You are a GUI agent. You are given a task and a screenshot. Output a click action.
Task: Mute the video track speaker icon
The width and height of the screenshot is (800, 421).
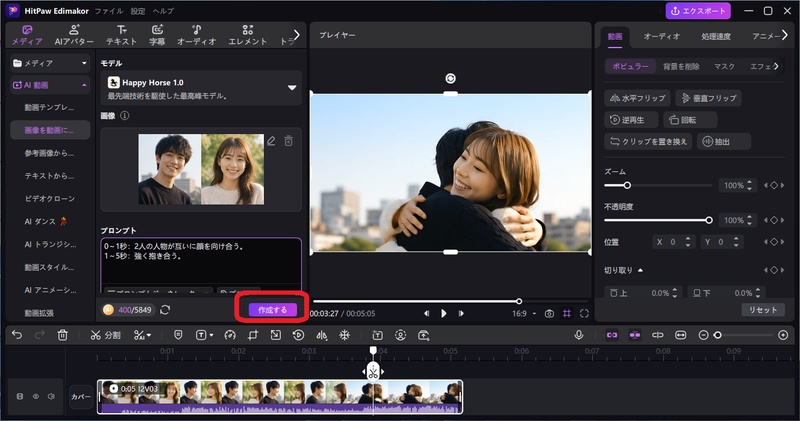51,396
